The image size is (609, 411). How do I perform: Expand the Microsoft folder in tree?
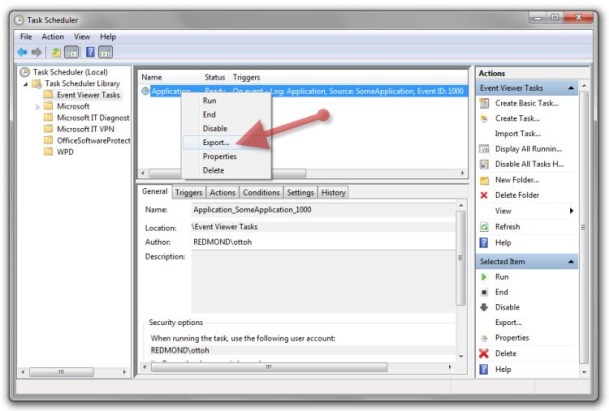[x=37, y=106]
